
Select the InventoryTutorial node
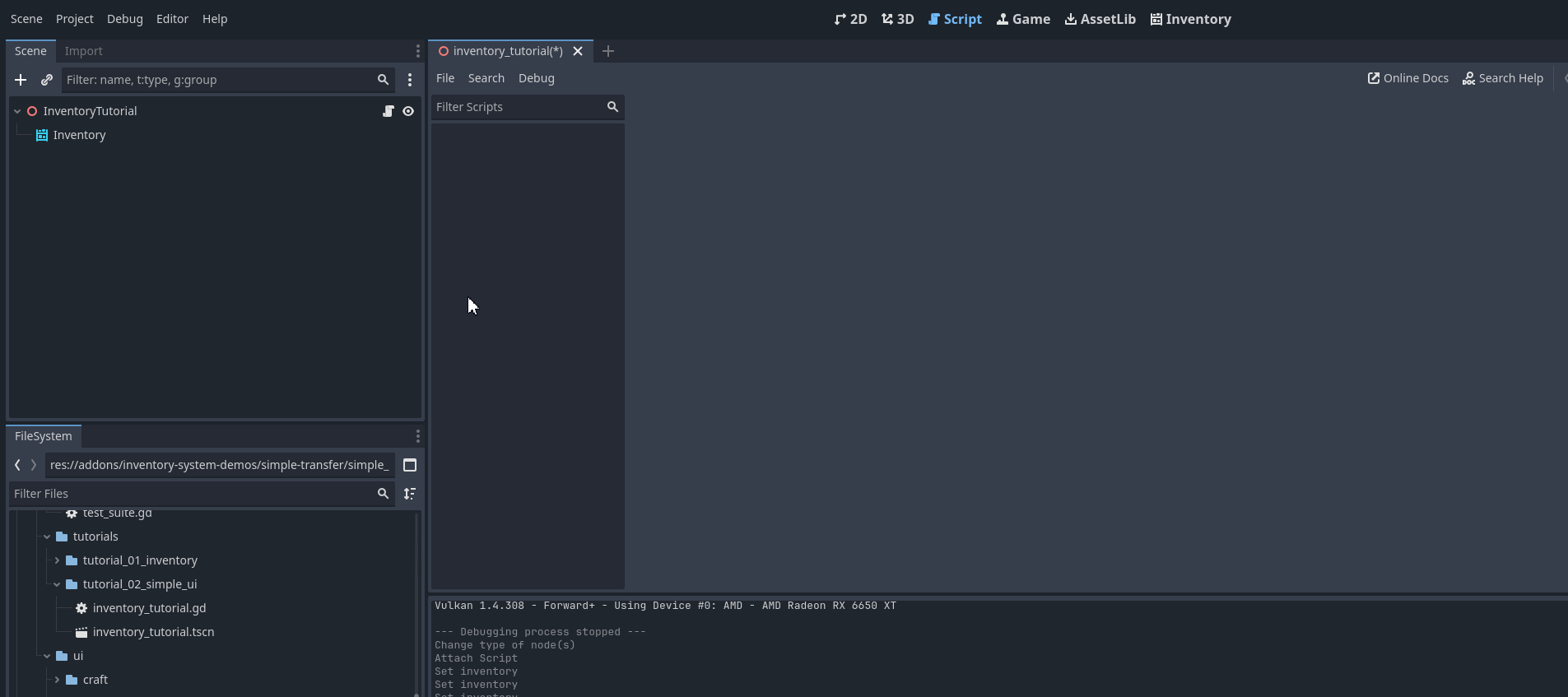pos(90,111)
